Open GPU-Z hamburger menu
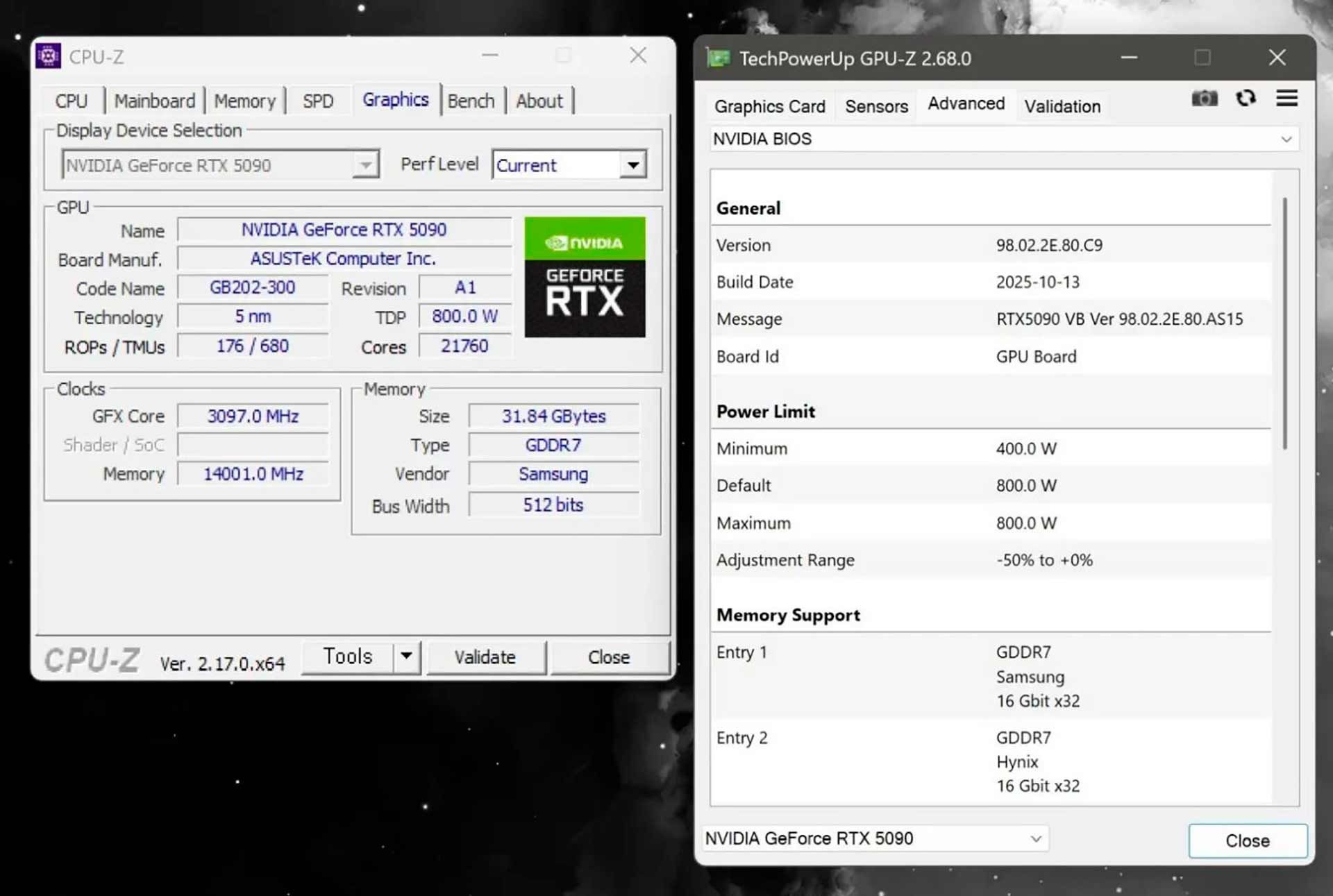 click(1287, 99)
